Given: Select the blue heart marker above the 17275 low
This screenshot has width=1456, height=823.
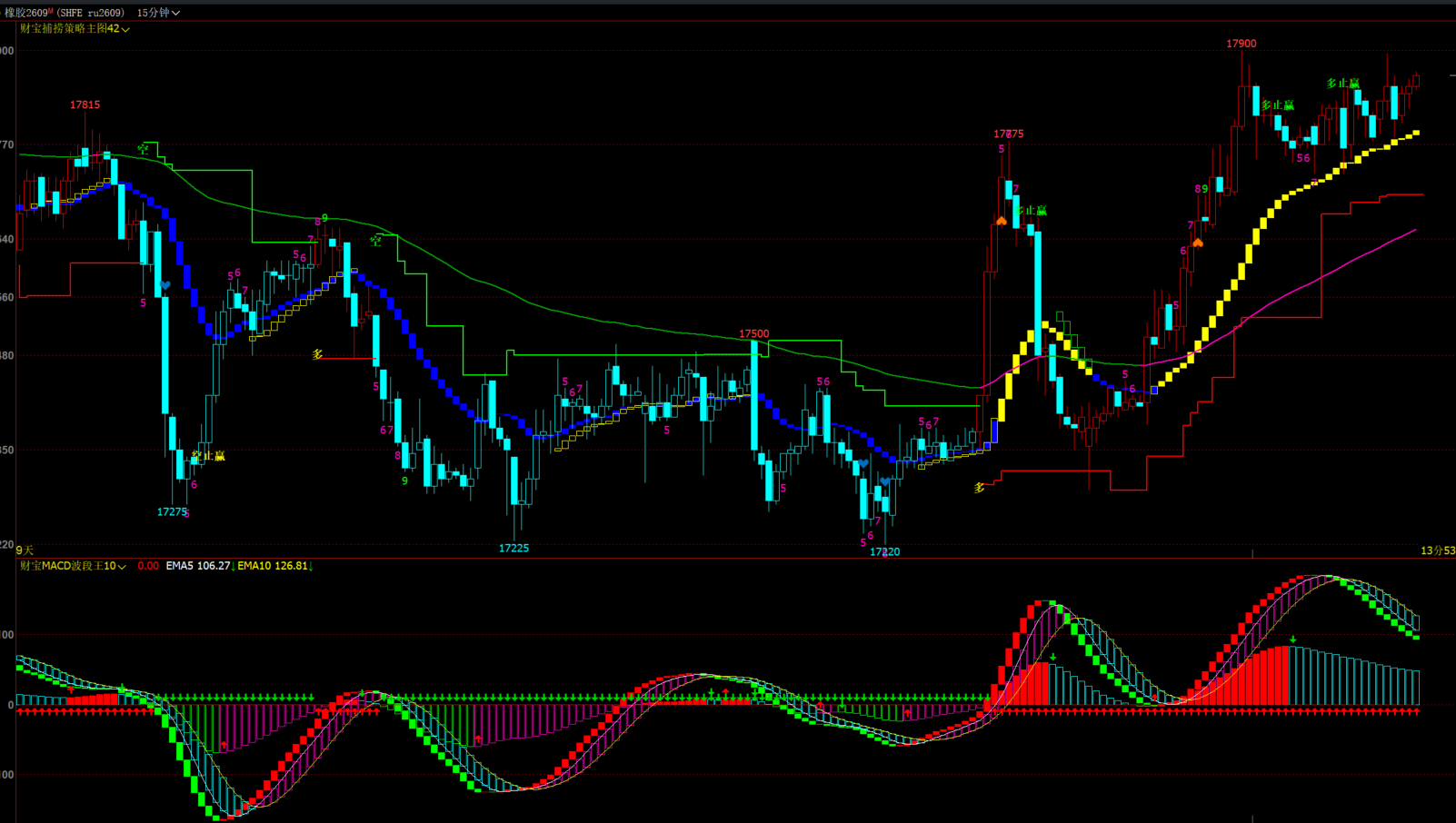Looking at the screenshot, I should pyautogui.click(x=165, y=285).
